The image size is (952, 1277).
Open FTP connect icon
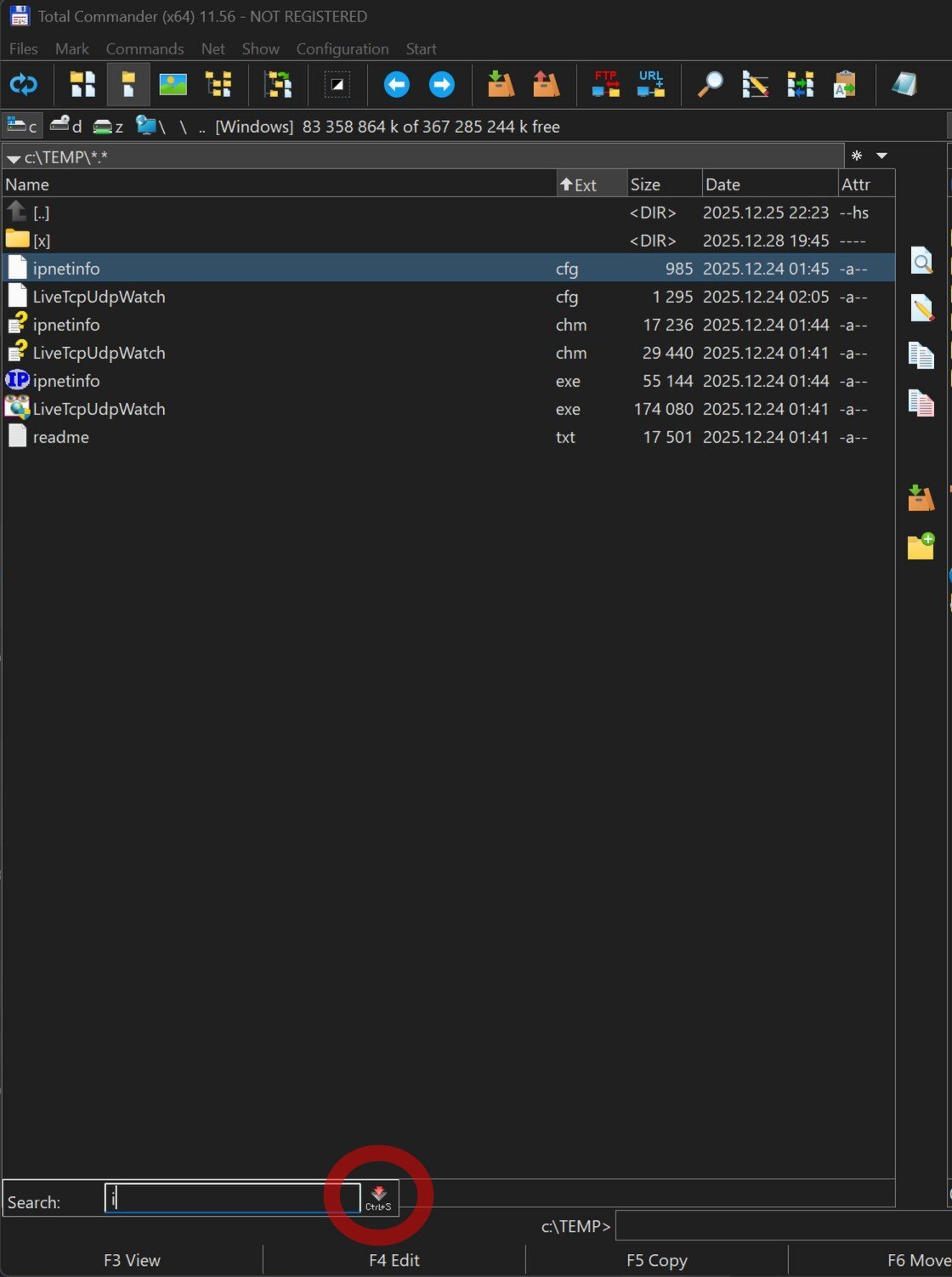pyautogui.click(x=605, y=84)
